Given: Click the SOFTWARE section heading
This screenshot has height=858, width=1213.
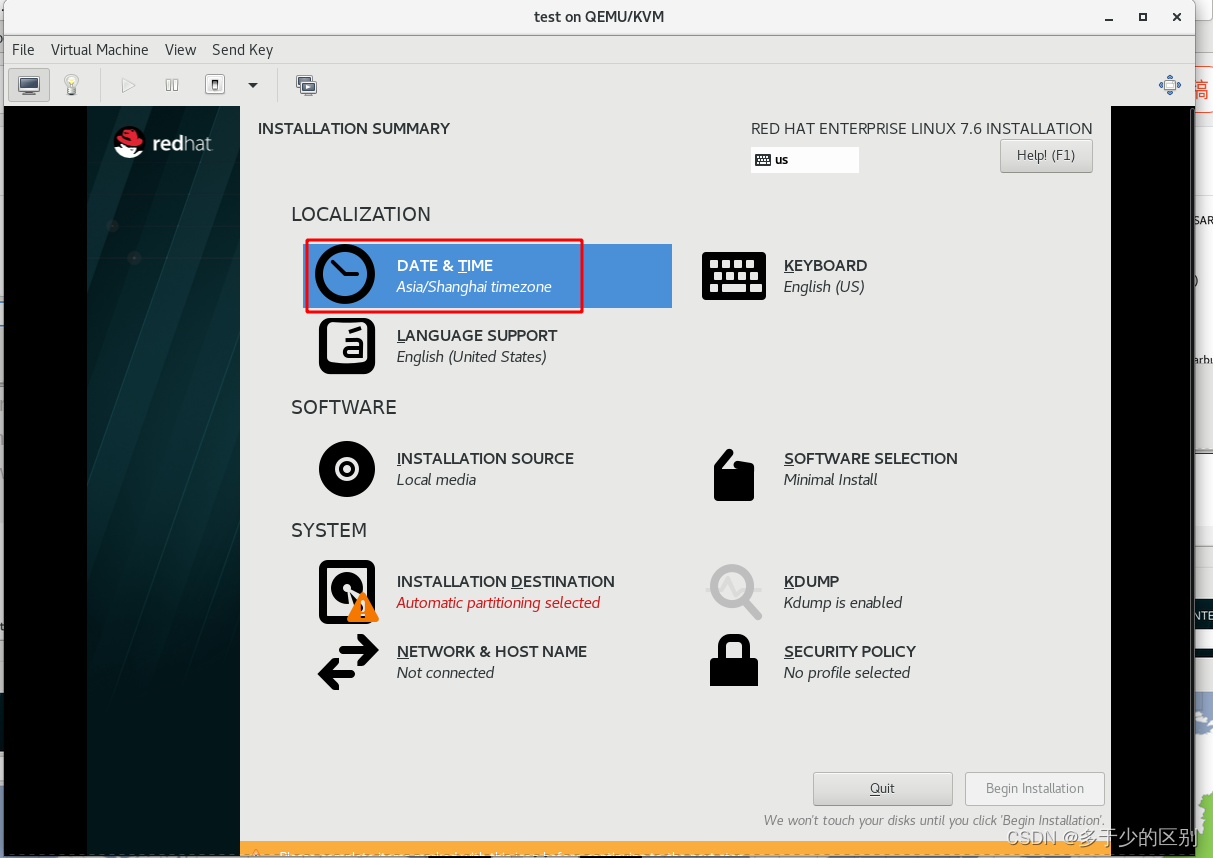Looking at the screenshot, I should pos(343,407).
